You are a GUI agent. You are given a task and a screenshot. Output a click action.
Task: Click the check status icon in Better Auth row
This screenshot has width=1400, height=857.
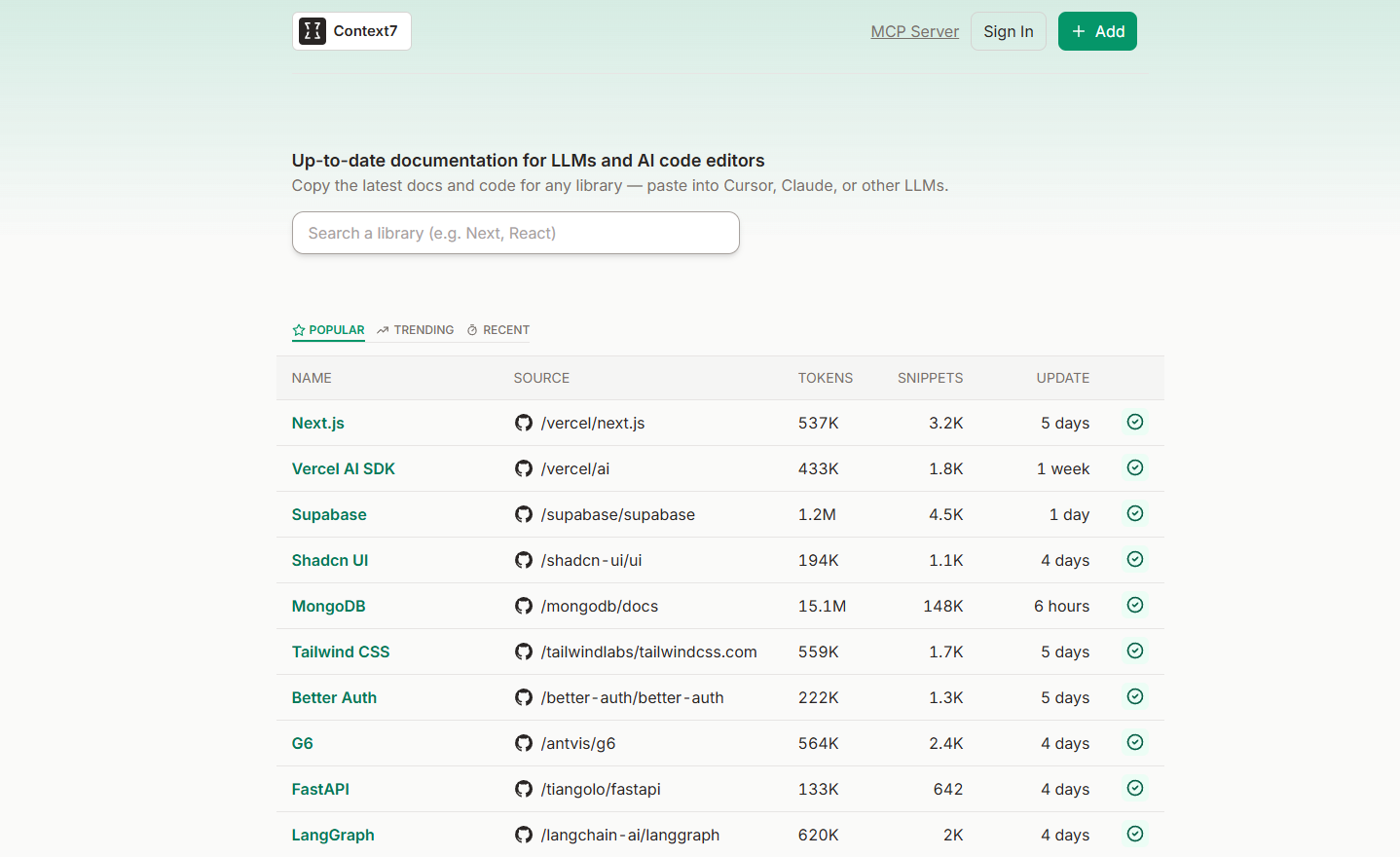(x=1135, y=696)
